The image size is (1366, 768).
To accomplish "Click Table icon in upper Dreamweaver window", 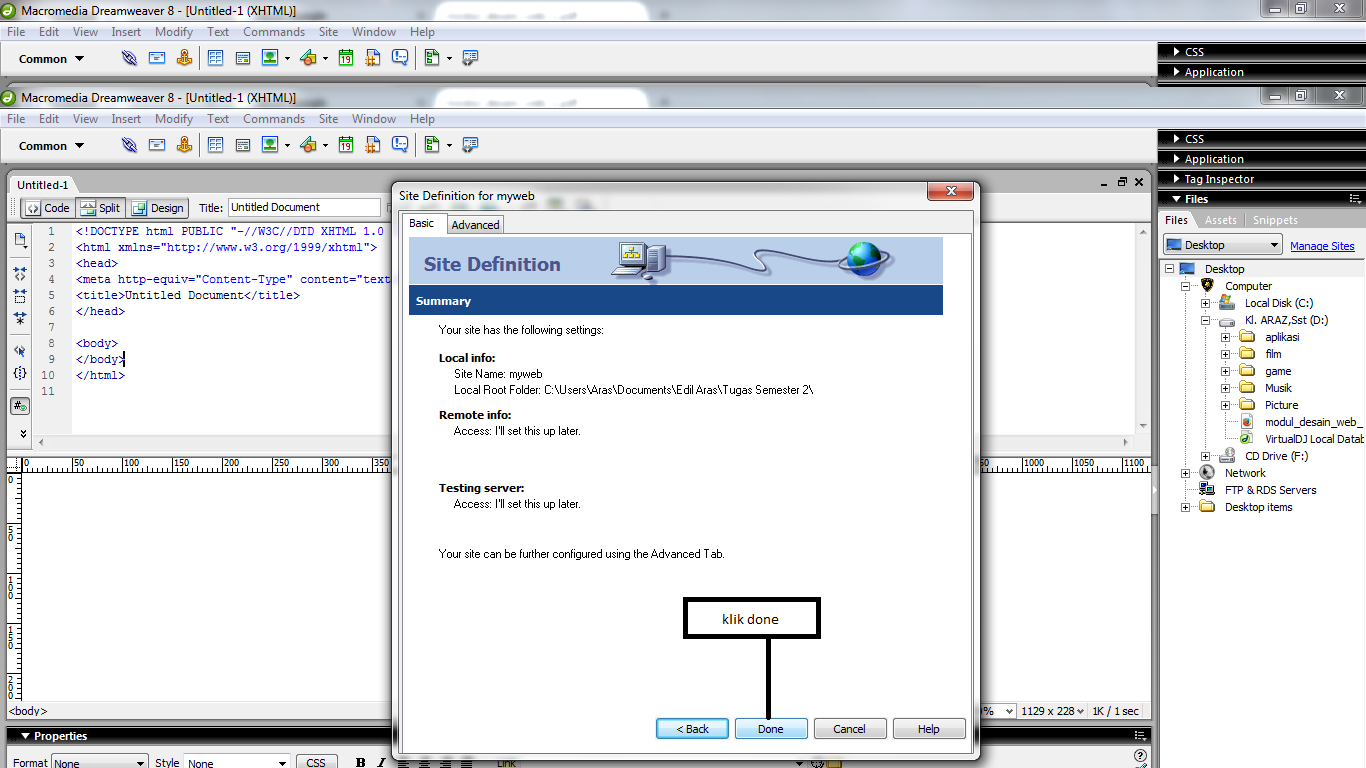I will click(215, 58).
